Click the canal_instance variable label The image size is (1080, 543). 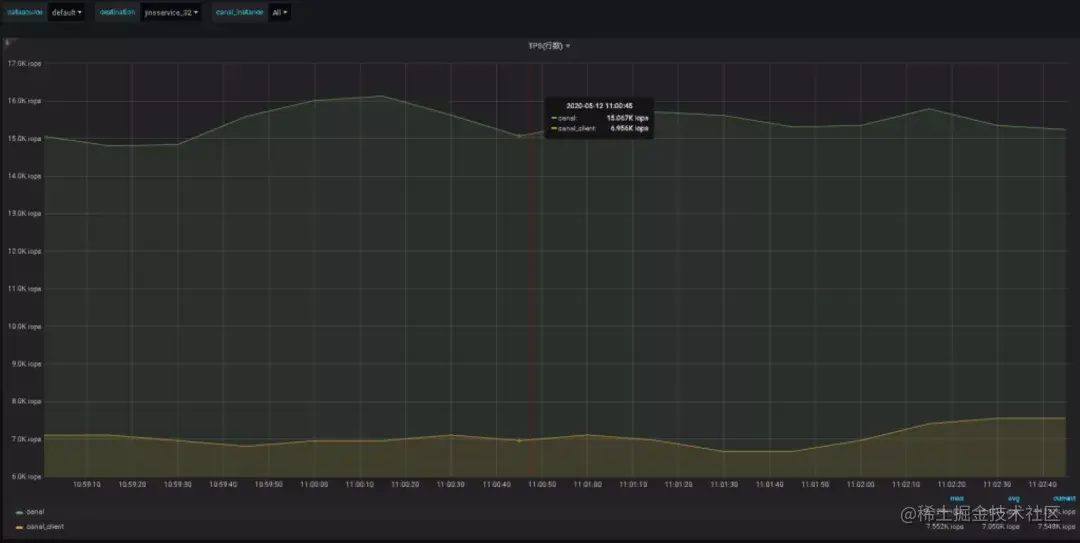(240, 12)
